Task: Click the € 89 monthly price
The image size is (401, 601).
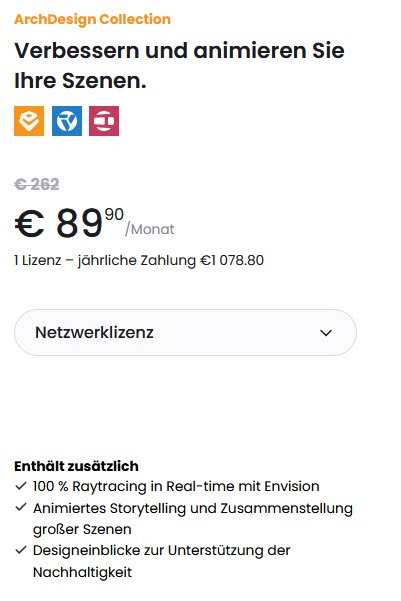Action: [59, 223]
